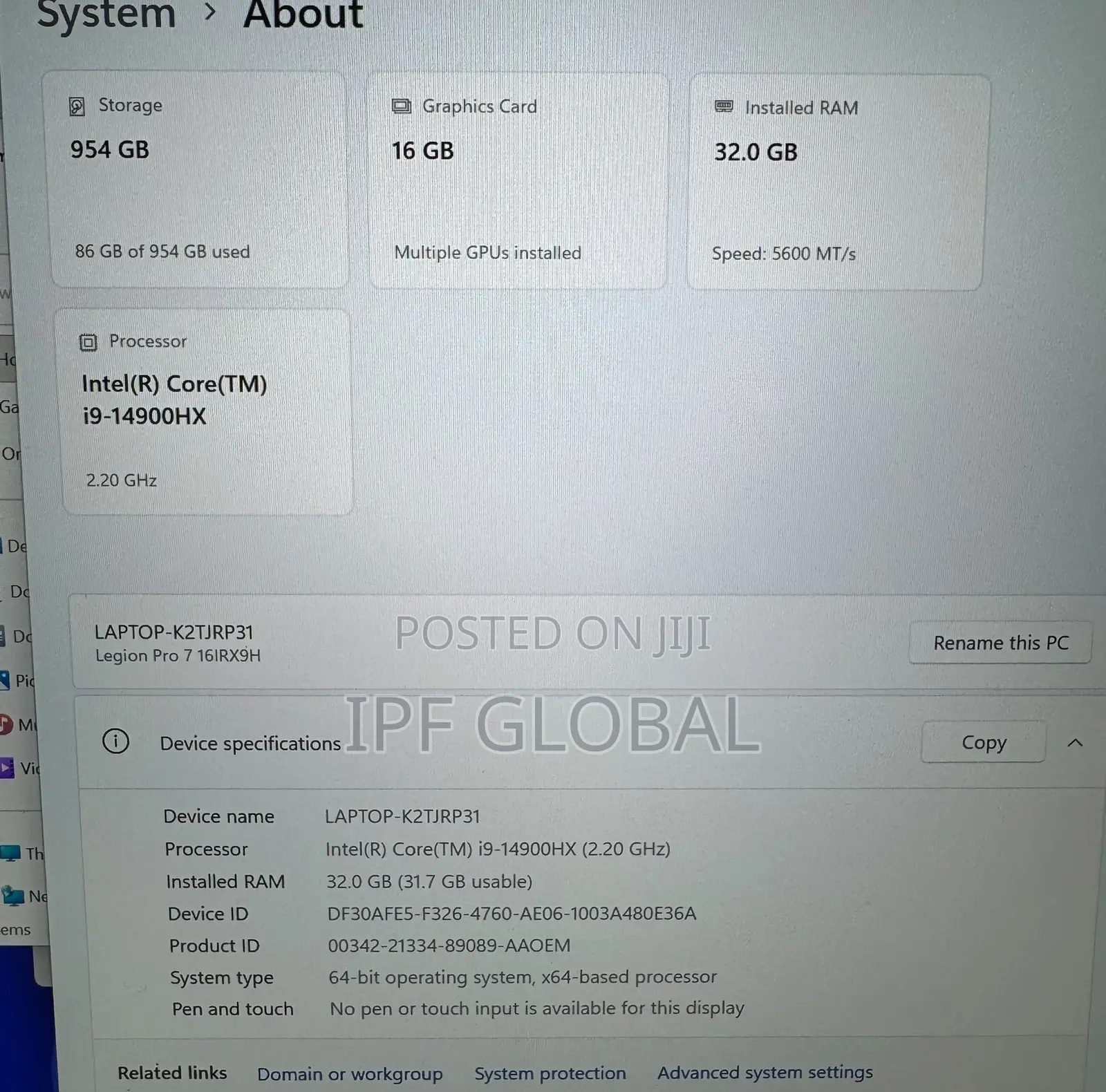Viewport: 1106px width, 1092px height.
Task: Select the Device ID value text
Action: point(512,914)
